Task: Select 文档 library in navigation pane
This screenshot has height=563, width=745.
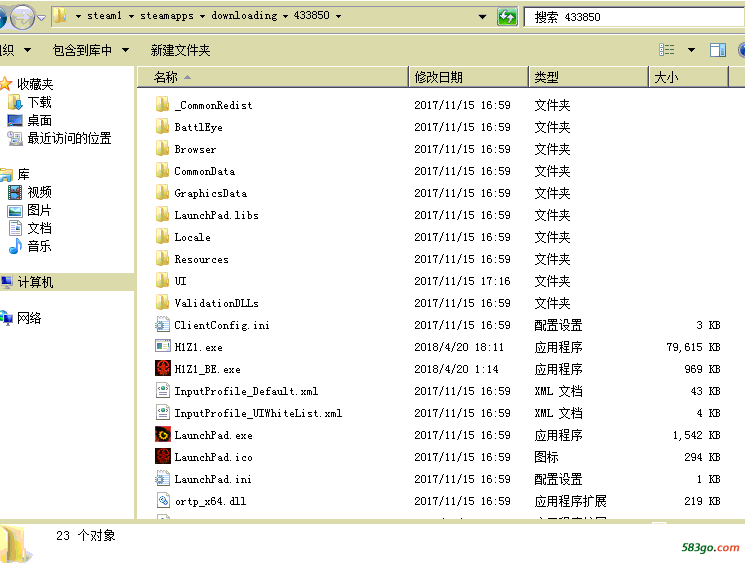Action: click(39, 228)
